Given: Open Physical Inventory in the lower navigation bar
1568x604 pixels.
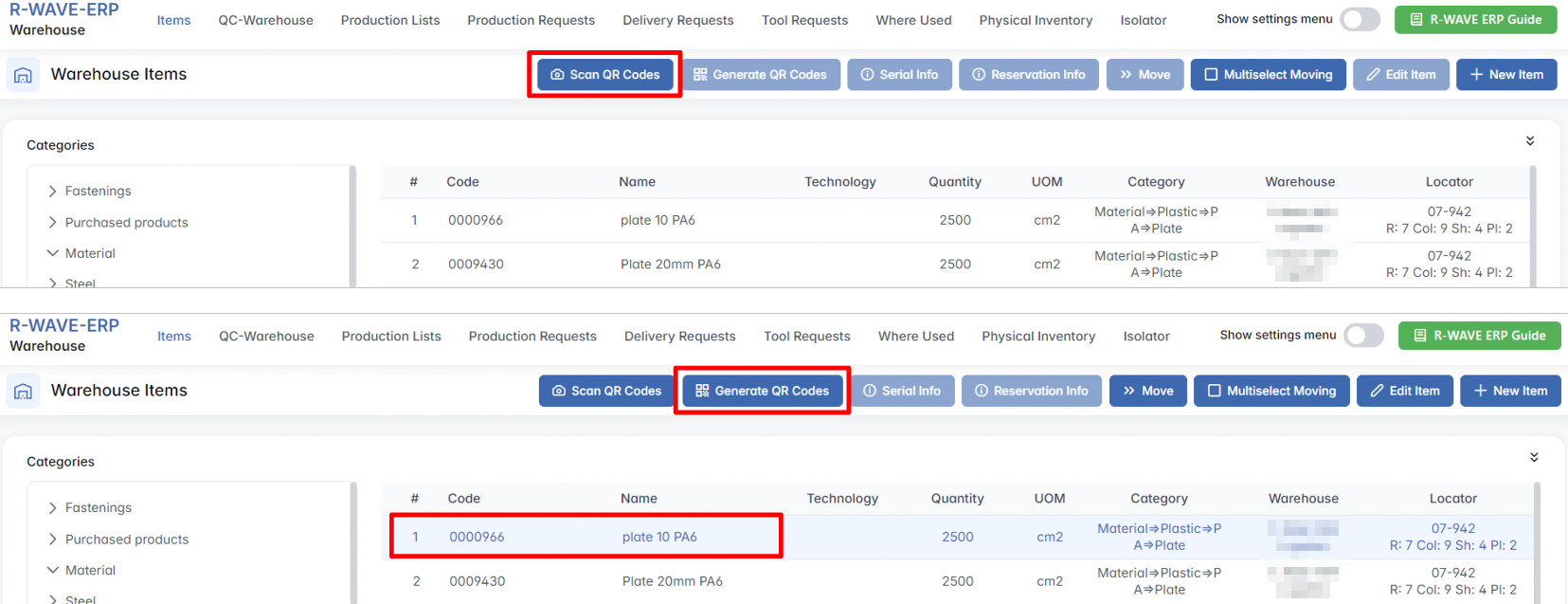Looking at the screenshot, I should point(1037,337).
